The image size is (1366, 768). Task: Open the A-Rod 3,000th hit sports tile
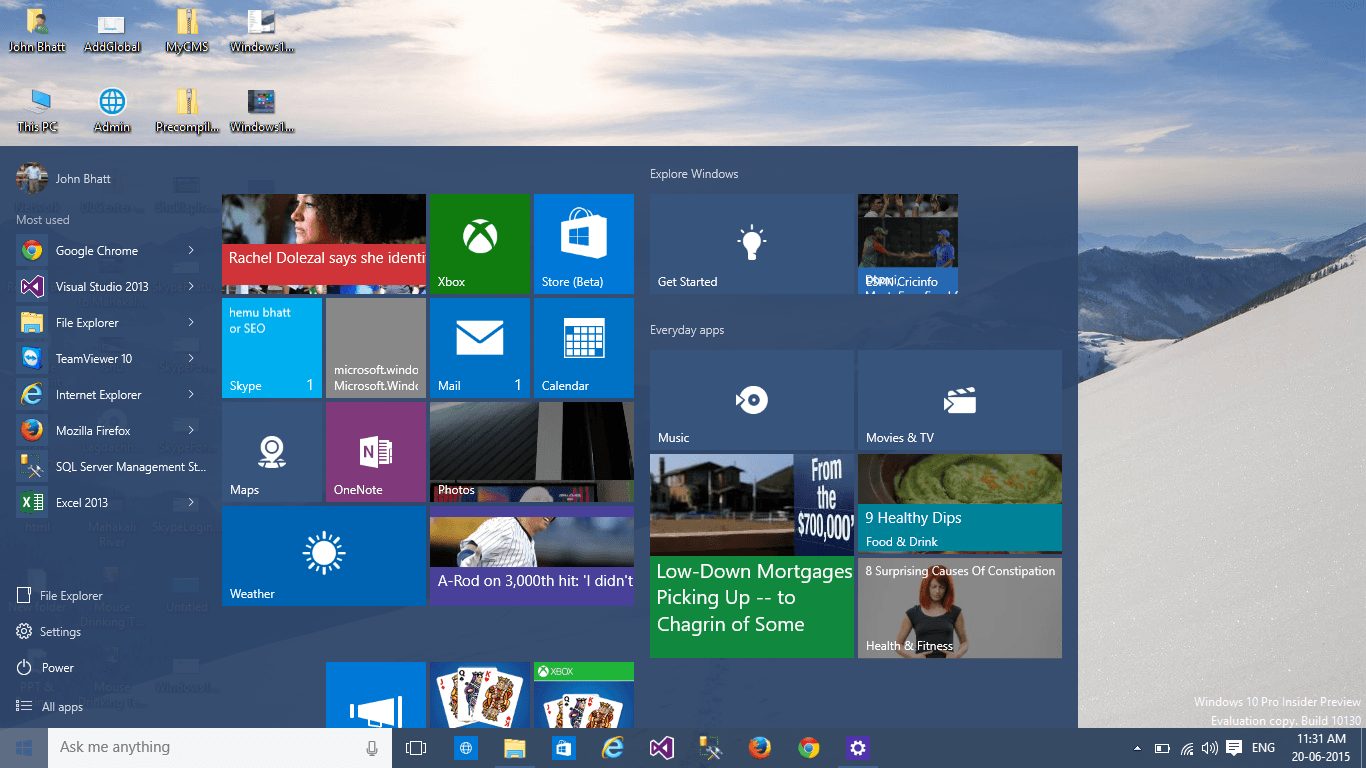point(532,556)
